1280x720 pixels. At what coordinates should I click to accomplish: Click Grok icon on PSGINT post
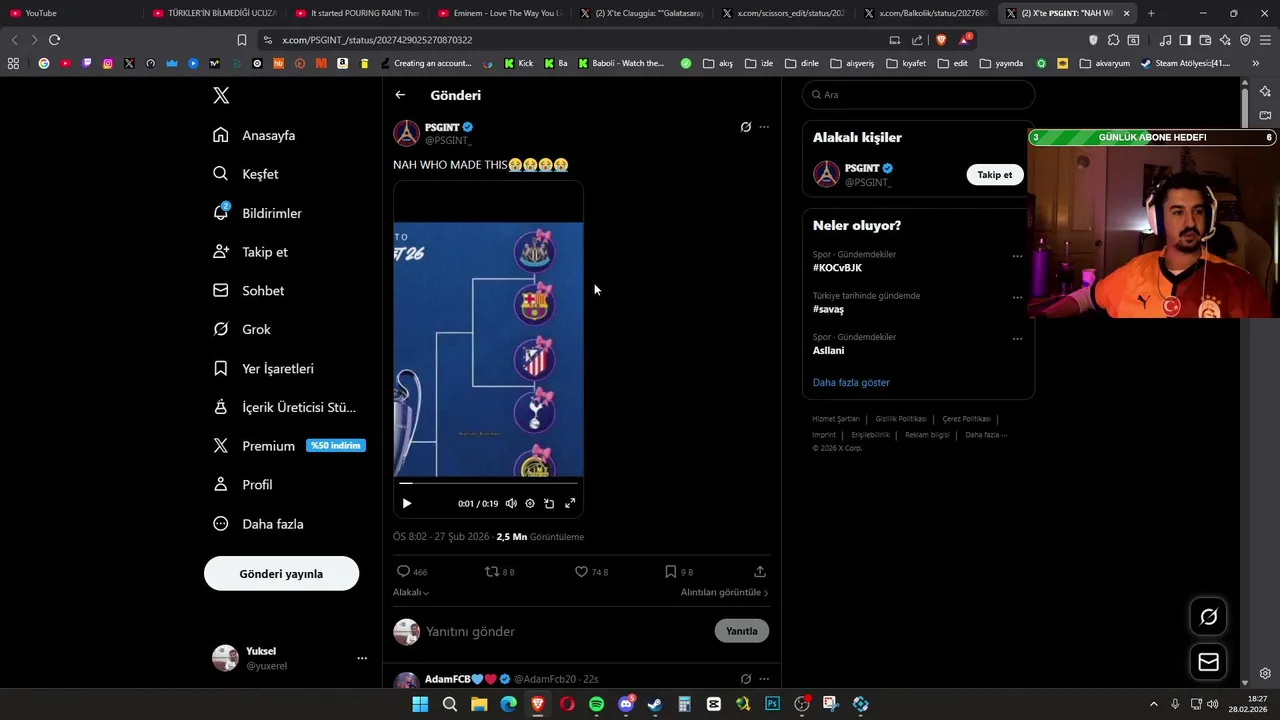click(745, 127)
